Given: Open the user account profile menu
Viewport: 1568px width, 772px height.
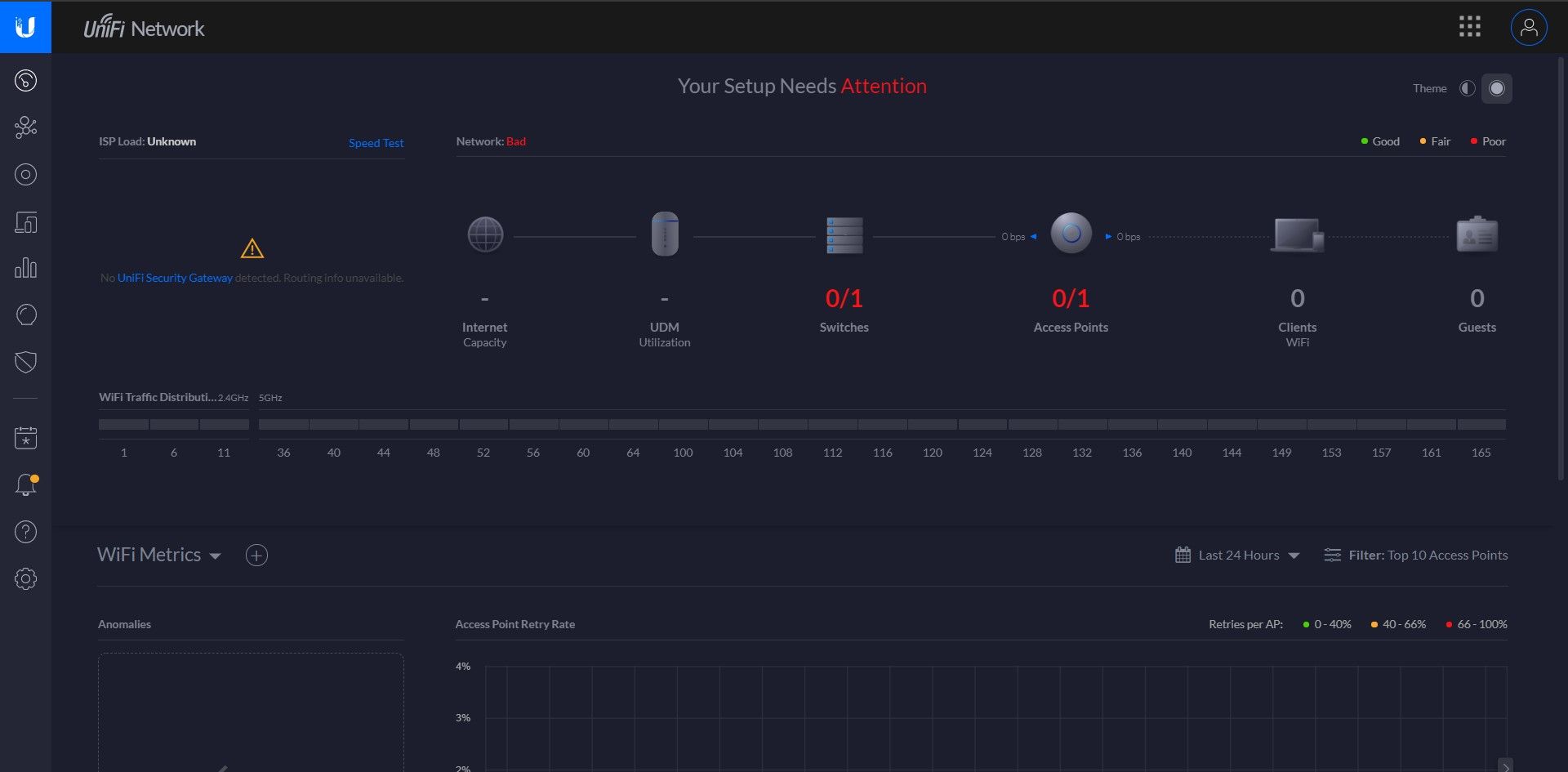Looking at the screenshot, I should pos(1528,27).
